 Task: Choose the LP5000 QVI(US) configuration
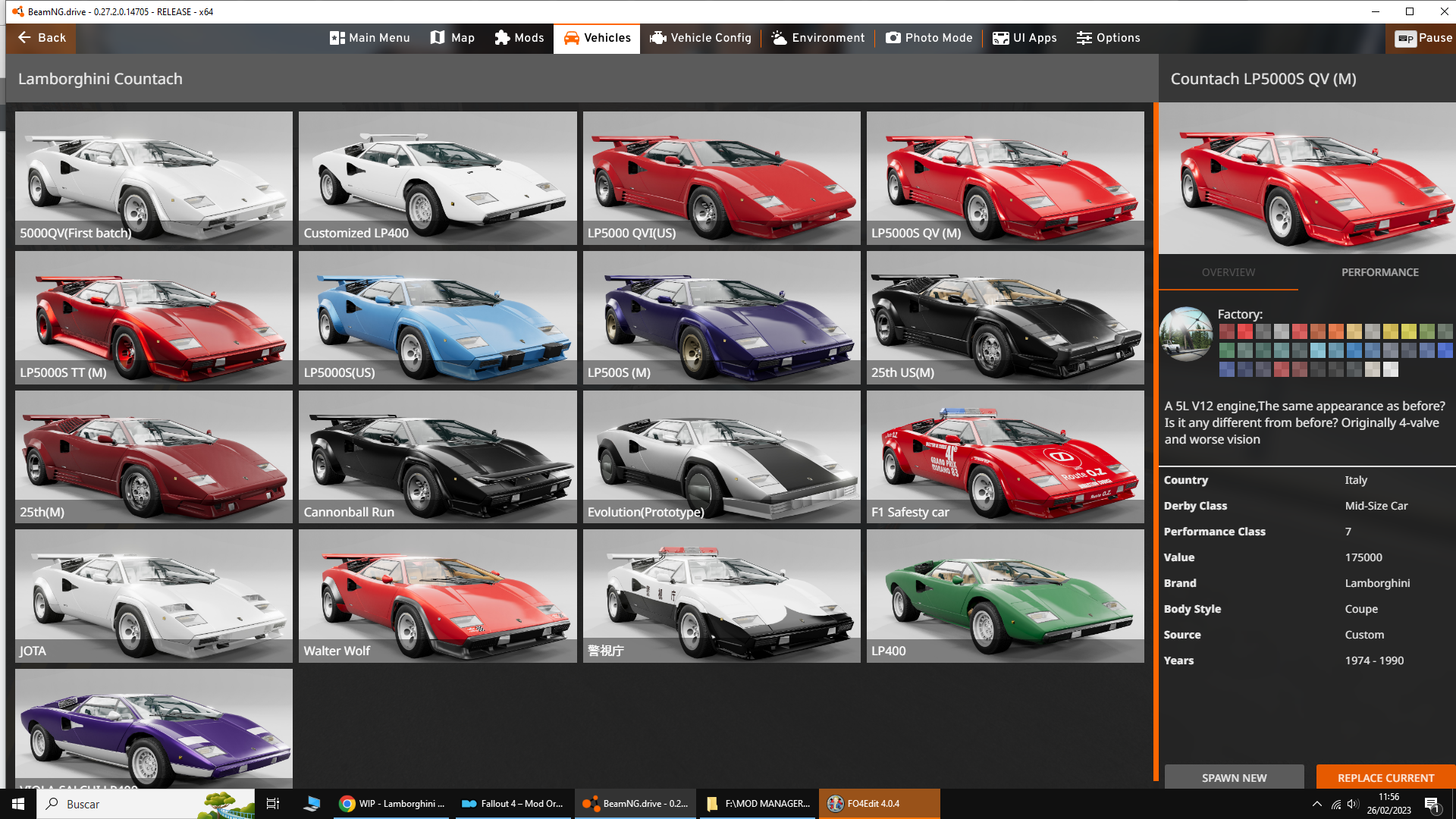(x=722, y=178)
